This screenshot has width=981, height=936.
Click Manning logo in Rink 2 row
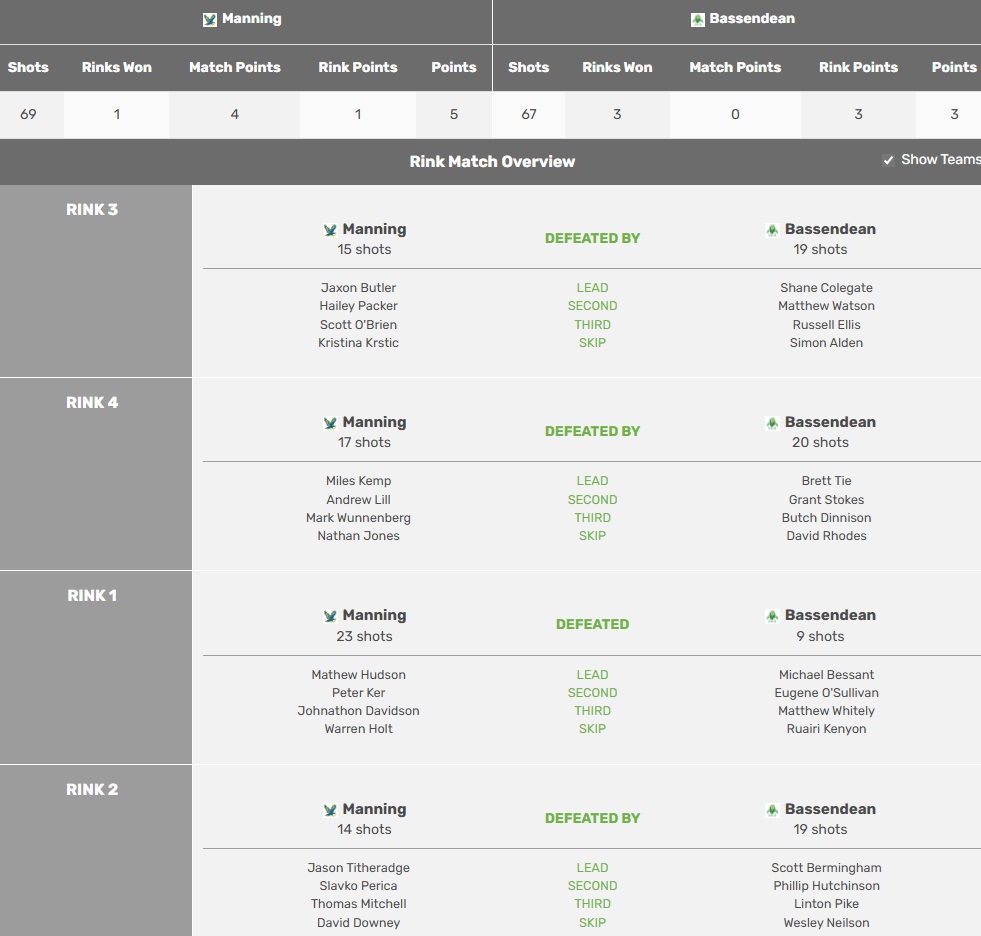(330, 810)
